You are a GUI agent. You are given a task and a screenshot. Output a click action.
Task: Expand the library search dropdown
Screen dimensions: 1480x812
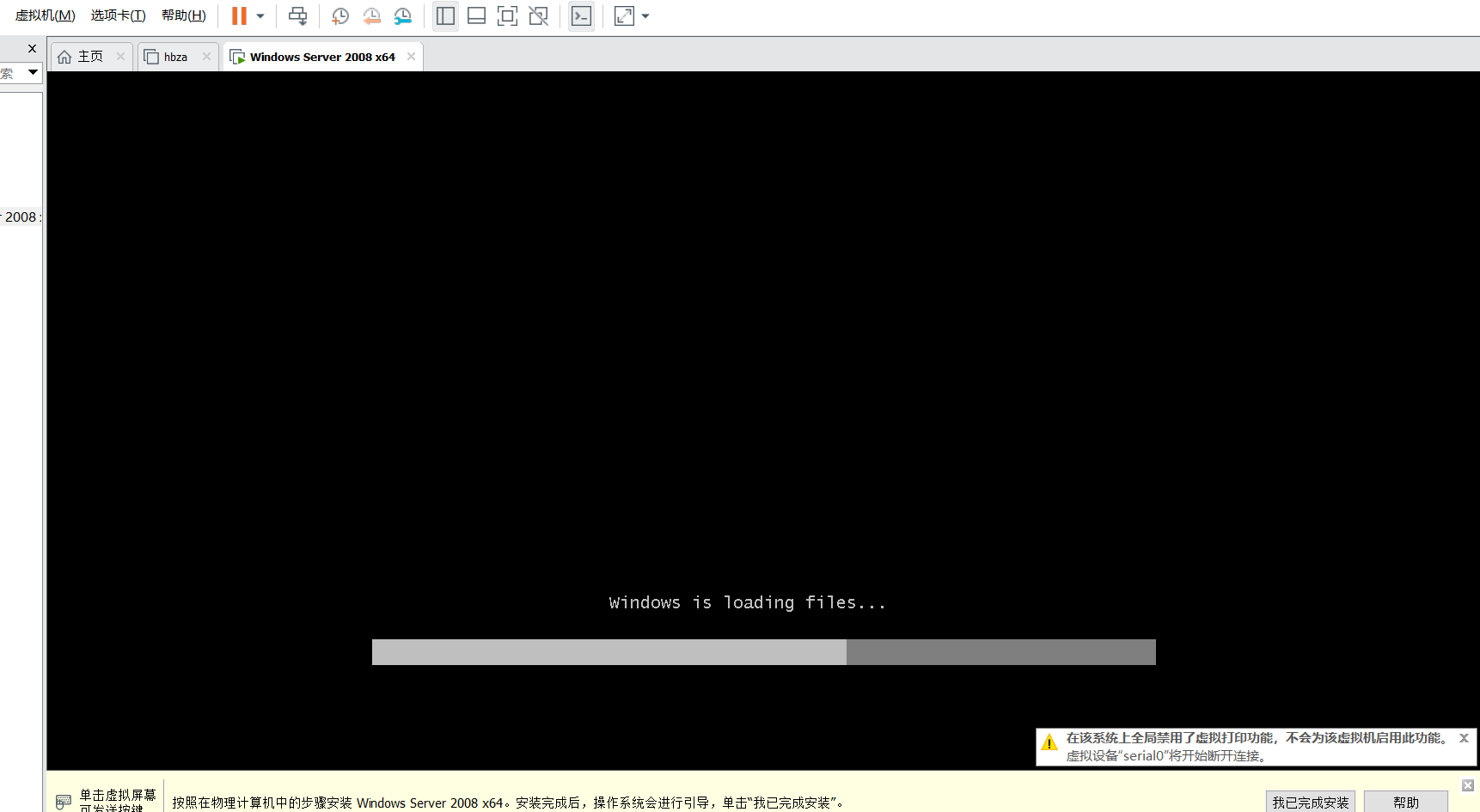pos(33,72)
